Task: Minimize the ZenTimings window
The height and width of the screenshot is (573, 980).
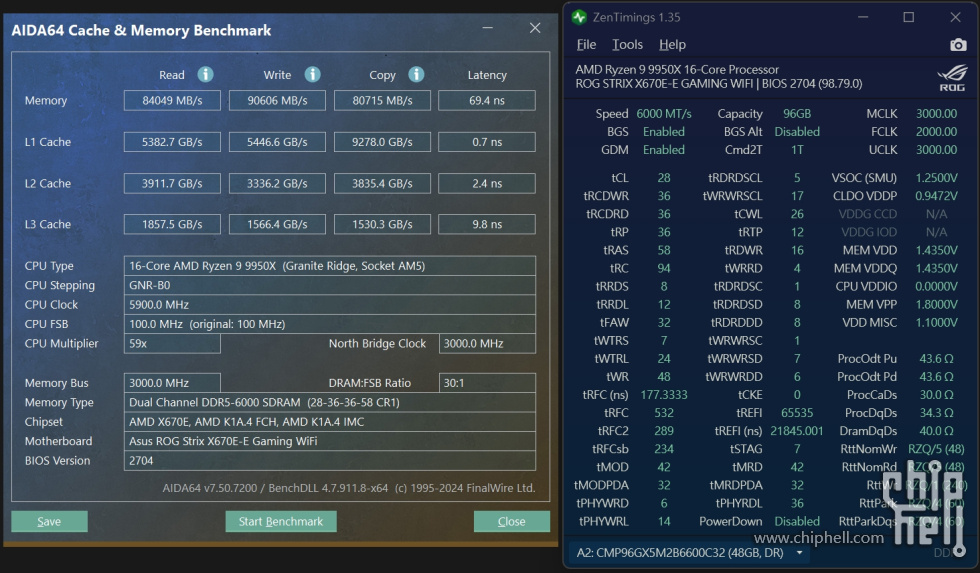Action: pos(863,17)
